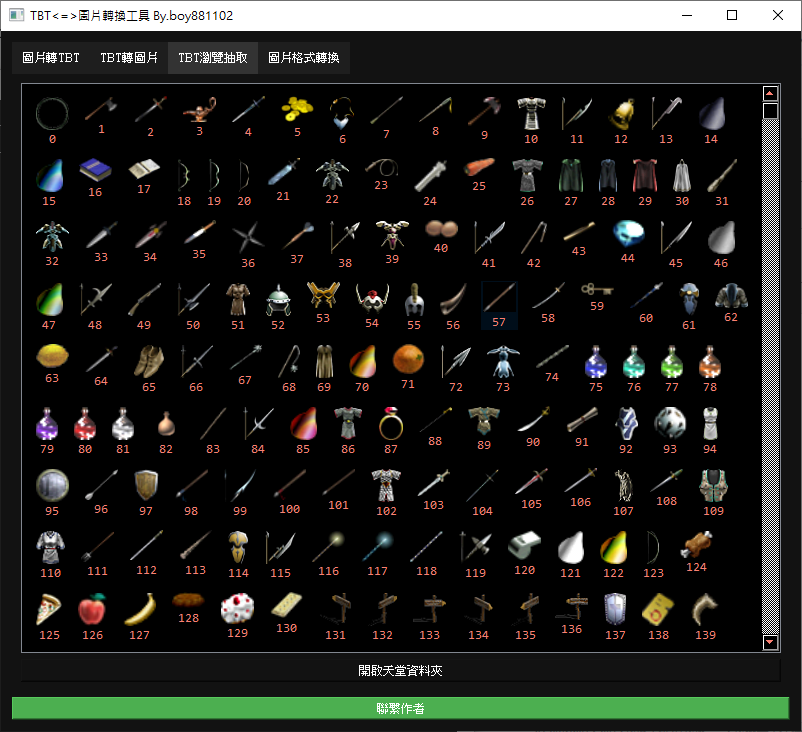Select the silver cross shield icon 137
The height and width of the screenshot is (732, 802).
pos(615,609)
